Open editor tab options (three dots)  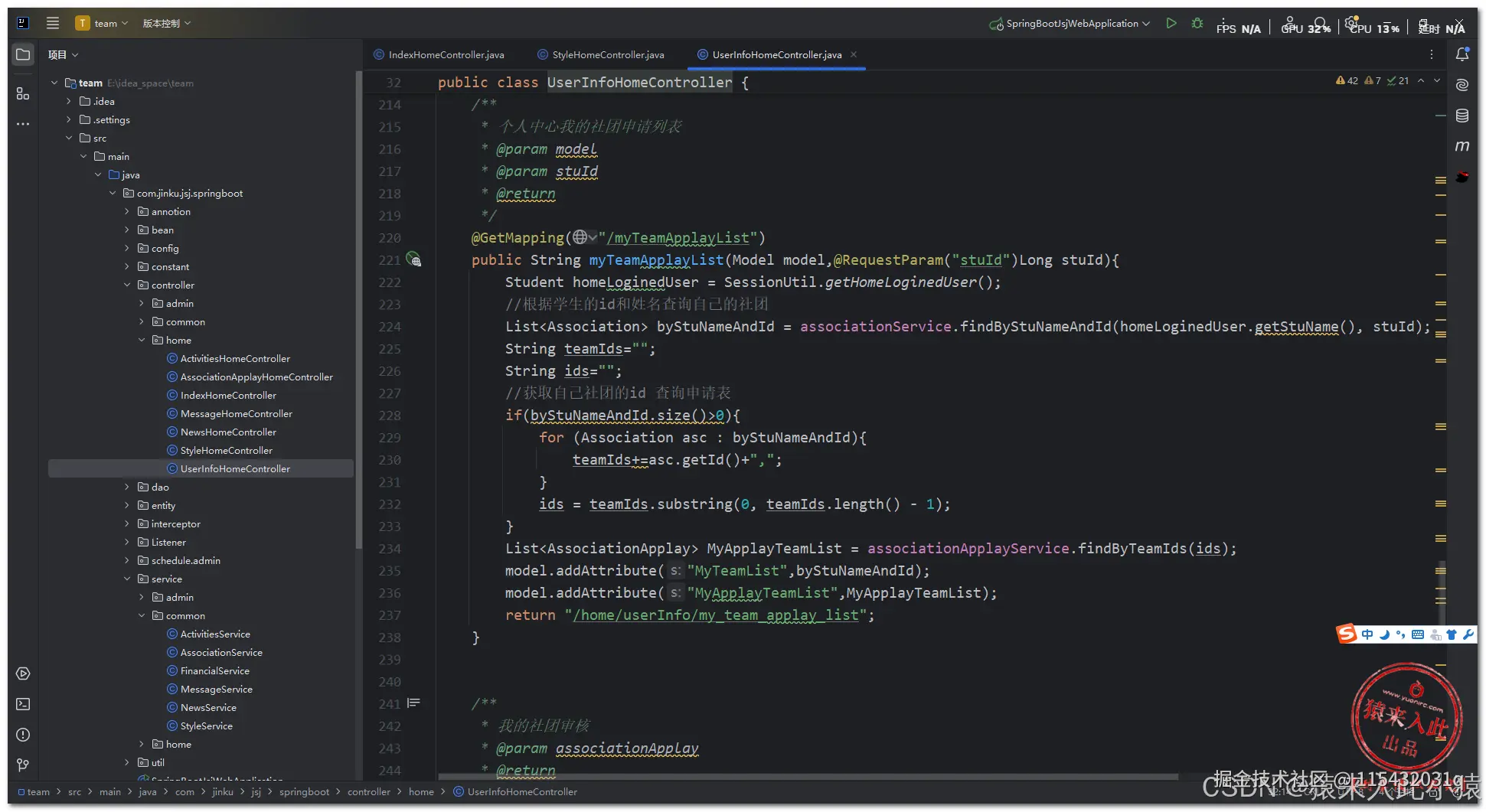point(1432,54)
